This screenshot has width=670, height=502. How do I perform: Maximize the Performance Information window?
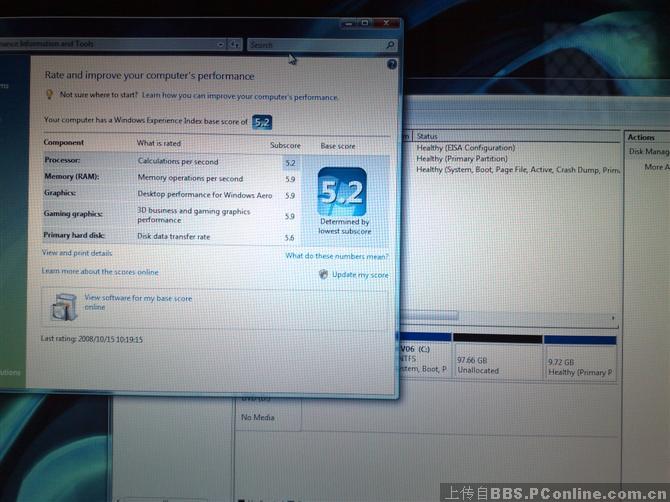click(x=364, y=23)
